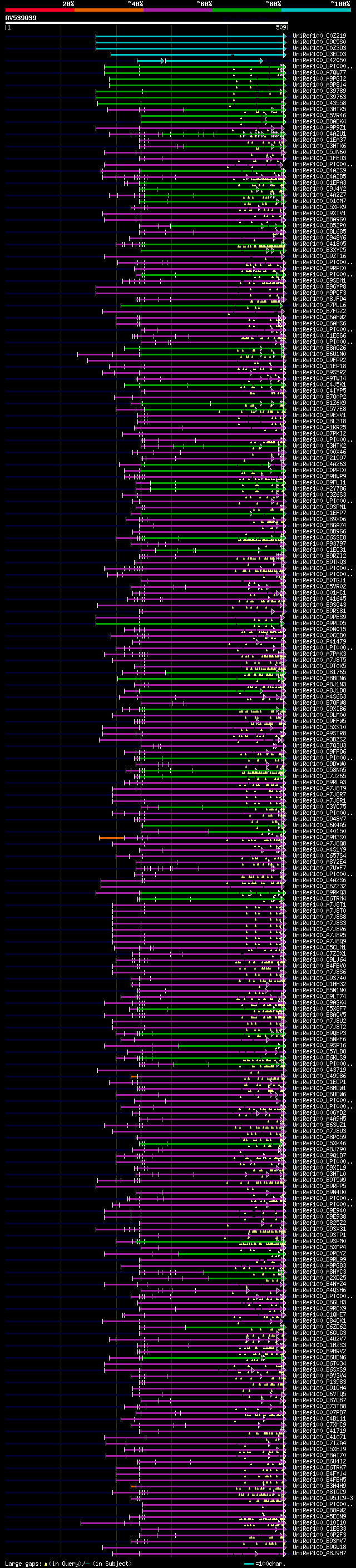Select hit label UniRef100_Q5VR46
The width and height of the screenshot is (356, 1568).
pos(319,115)
